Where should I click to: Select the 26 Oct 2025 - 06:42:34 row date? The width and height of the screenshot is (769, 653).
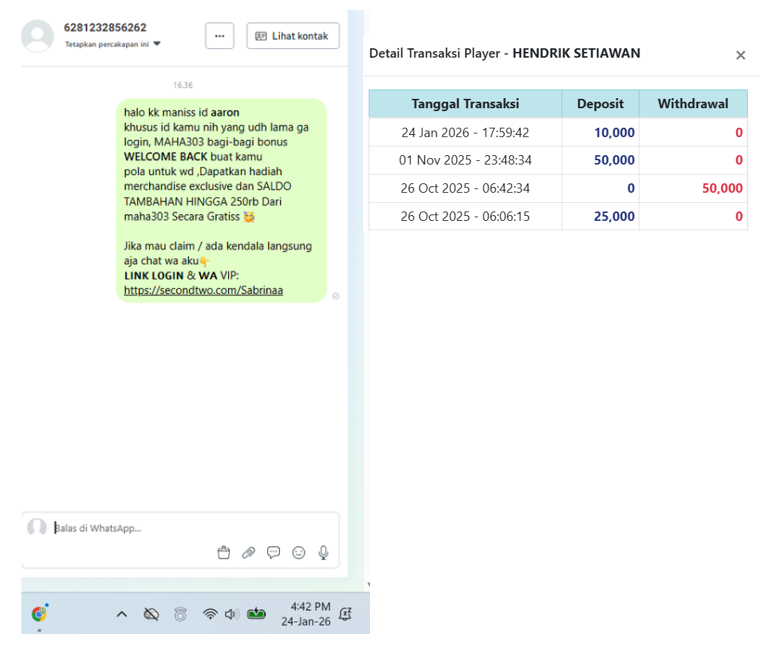(x=465, y=188)
